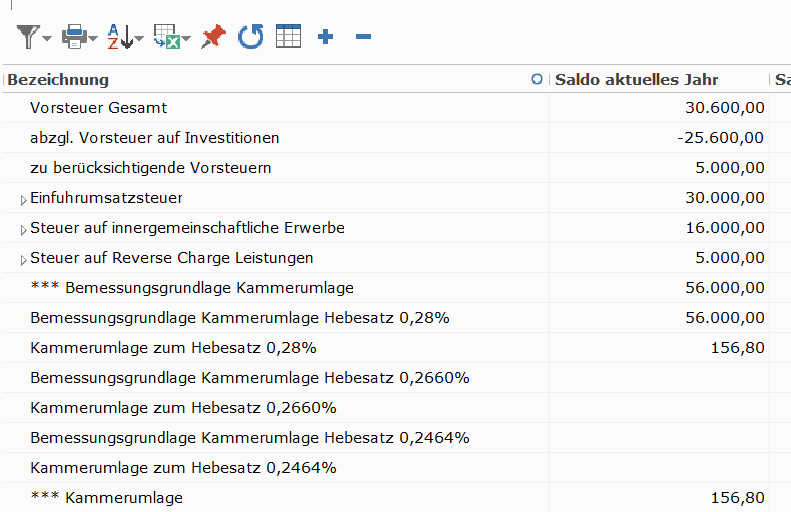
Task: Open the print options dropdown arrow
Action: (93, 38)
